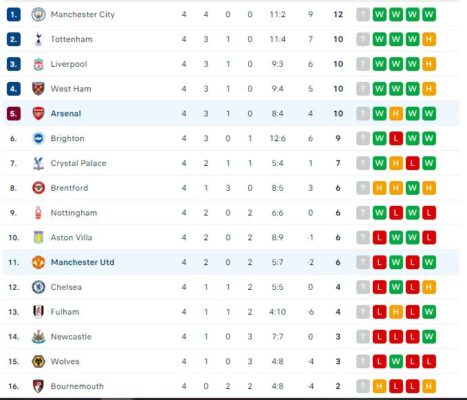Viewport: 467px width, 400px height.
Task: Click Tottenham's orange draw form badge
Action: pyautogui.click(x=429, y=39)
